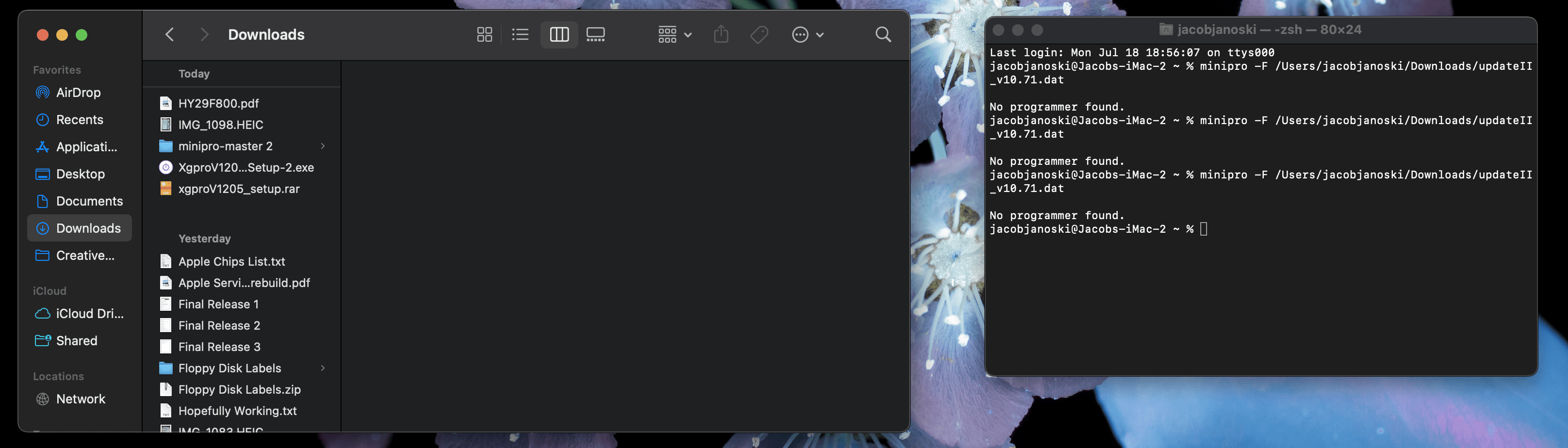1568x448 pixels.
Task: Select file IMG_1098.HEIC
Action: pos(242,125)
